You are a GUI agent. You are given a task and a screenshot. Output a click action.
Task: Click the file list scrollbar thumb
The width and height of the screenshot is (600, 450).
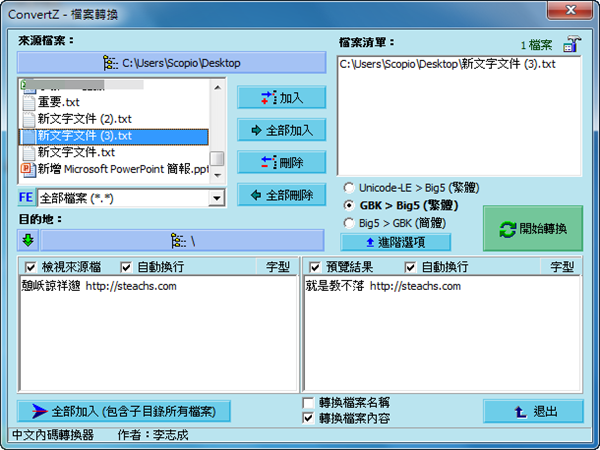click(x=217, y=158)
